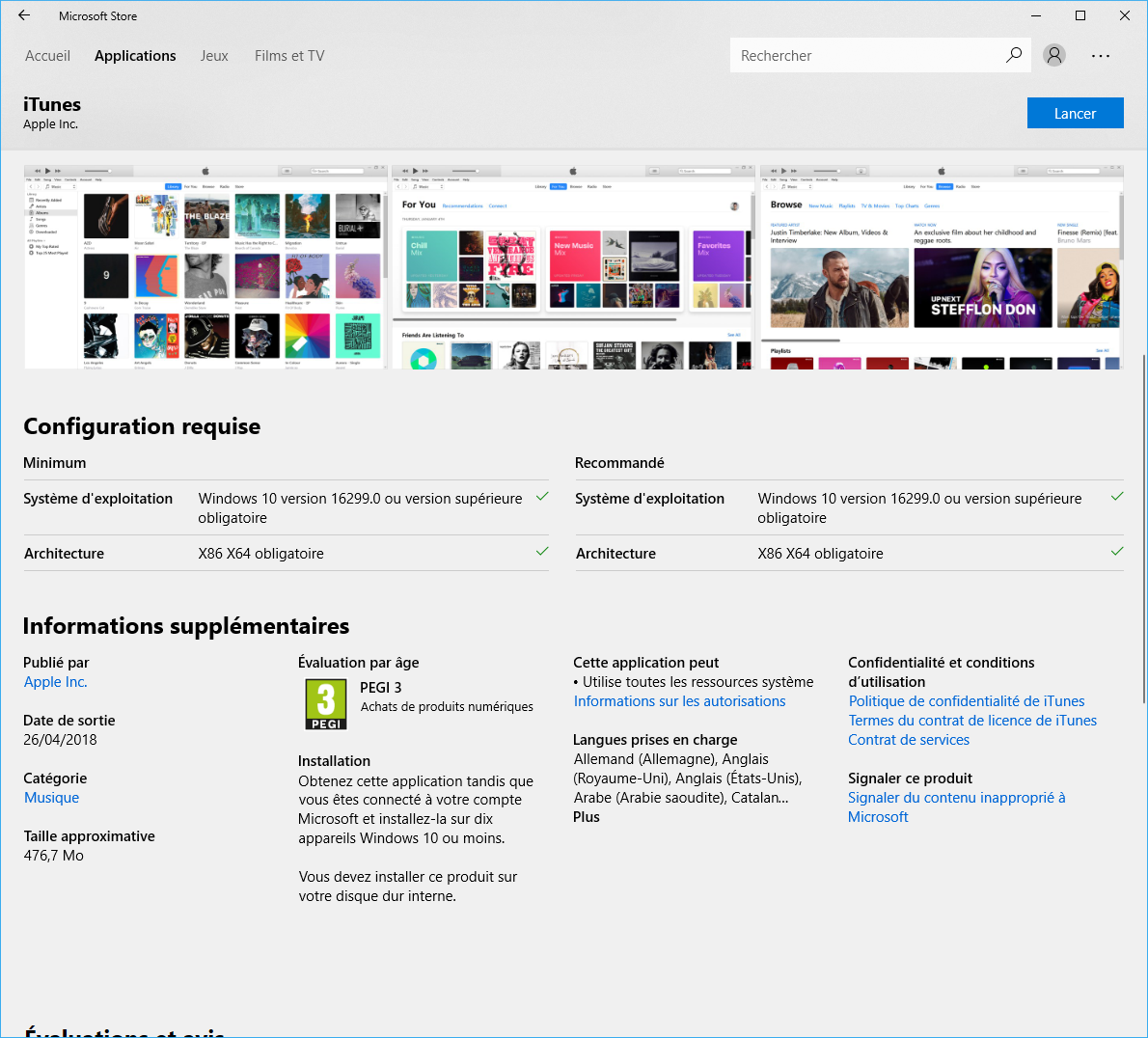The image size is (1148, 1038).
Task: Open the first iTunes library screenshot
Action: pos(205,267)
